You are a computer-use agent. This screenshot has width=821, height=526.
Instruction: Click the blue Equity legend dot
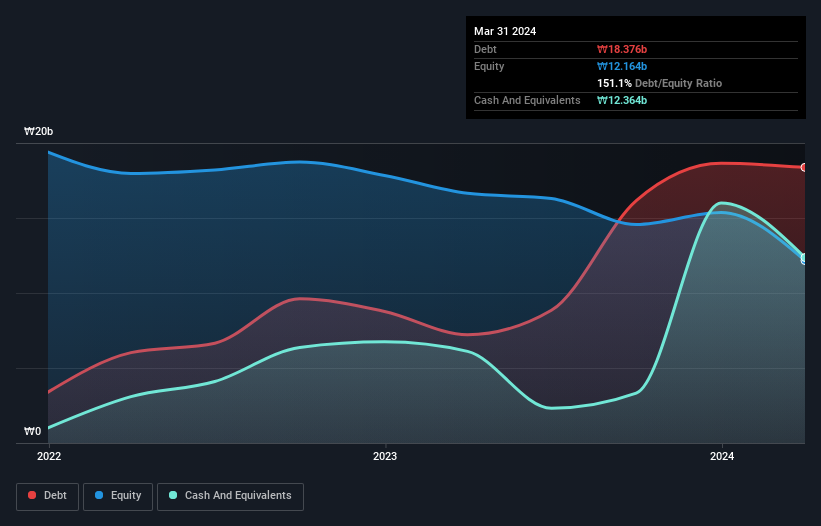[99, 495]
